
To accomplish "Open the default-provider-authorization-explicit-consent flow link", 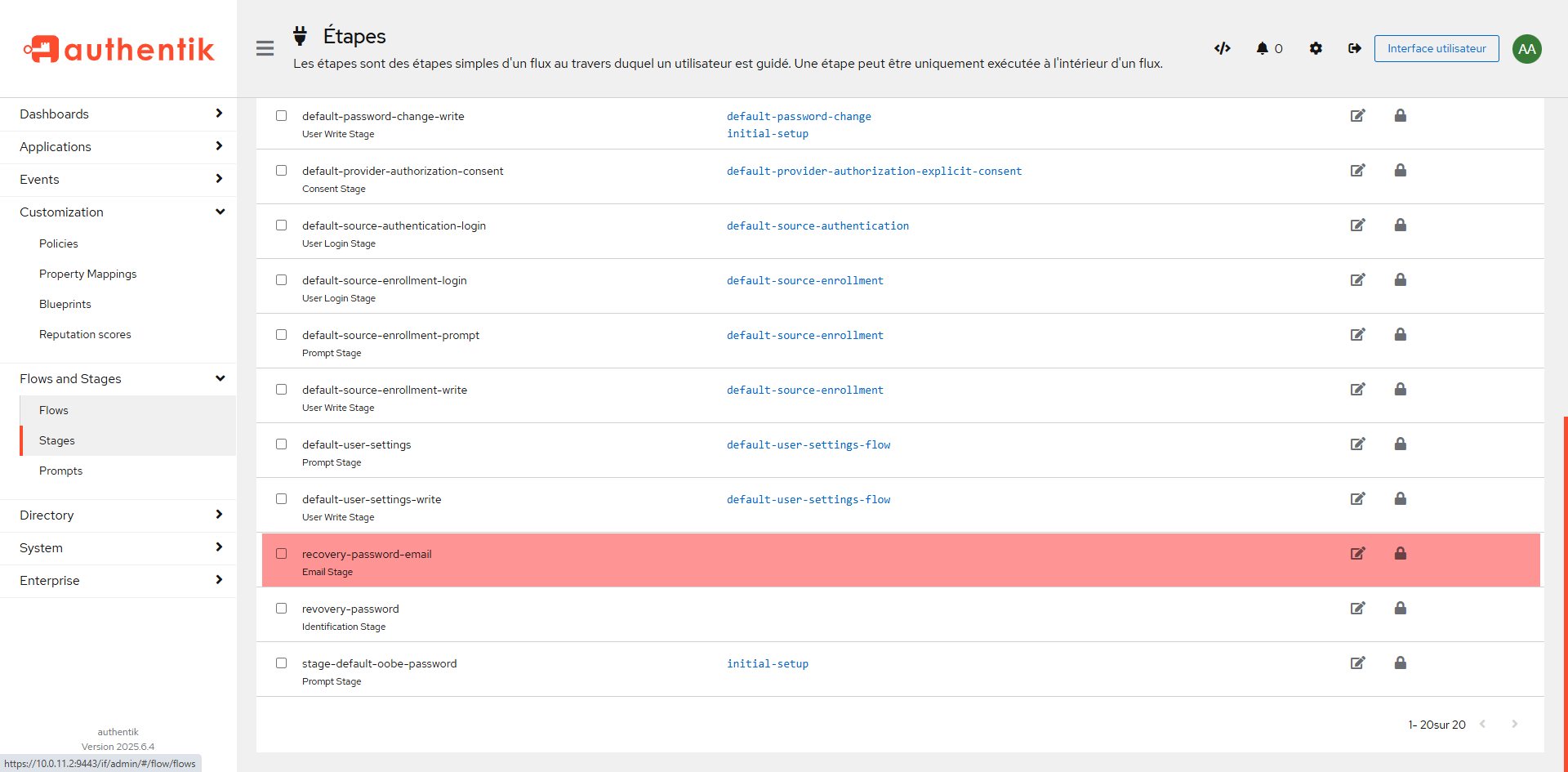I will pyautogui.click(x=874, y=172).
